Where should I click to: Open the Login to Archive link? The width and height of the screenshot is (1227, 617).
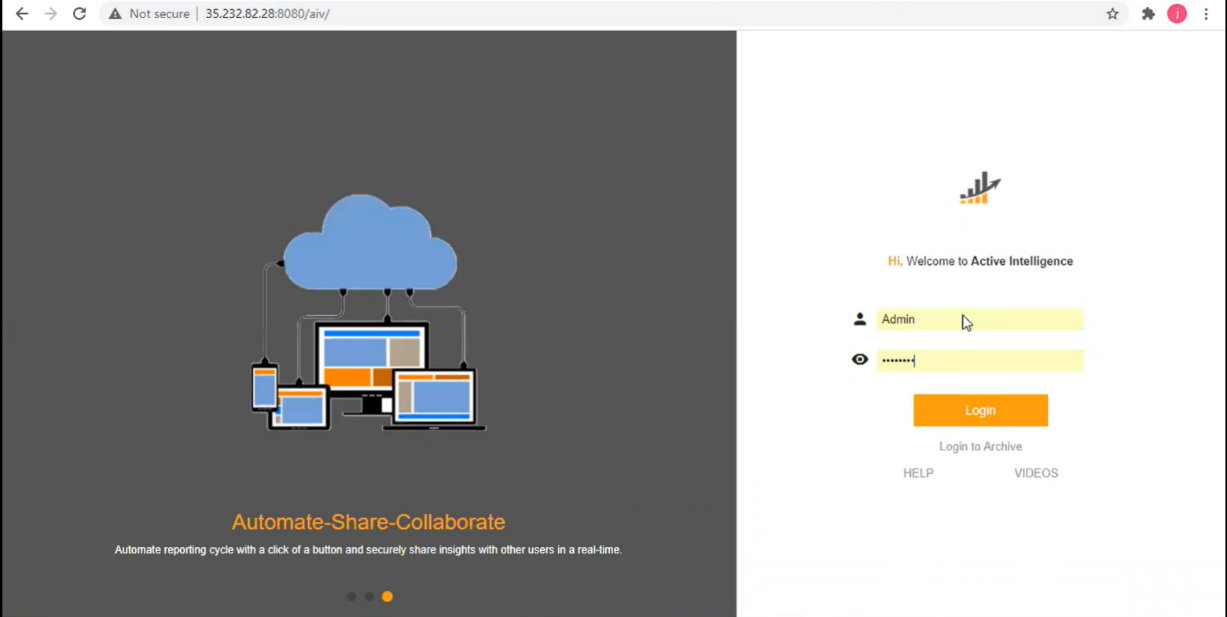[980, 447]
